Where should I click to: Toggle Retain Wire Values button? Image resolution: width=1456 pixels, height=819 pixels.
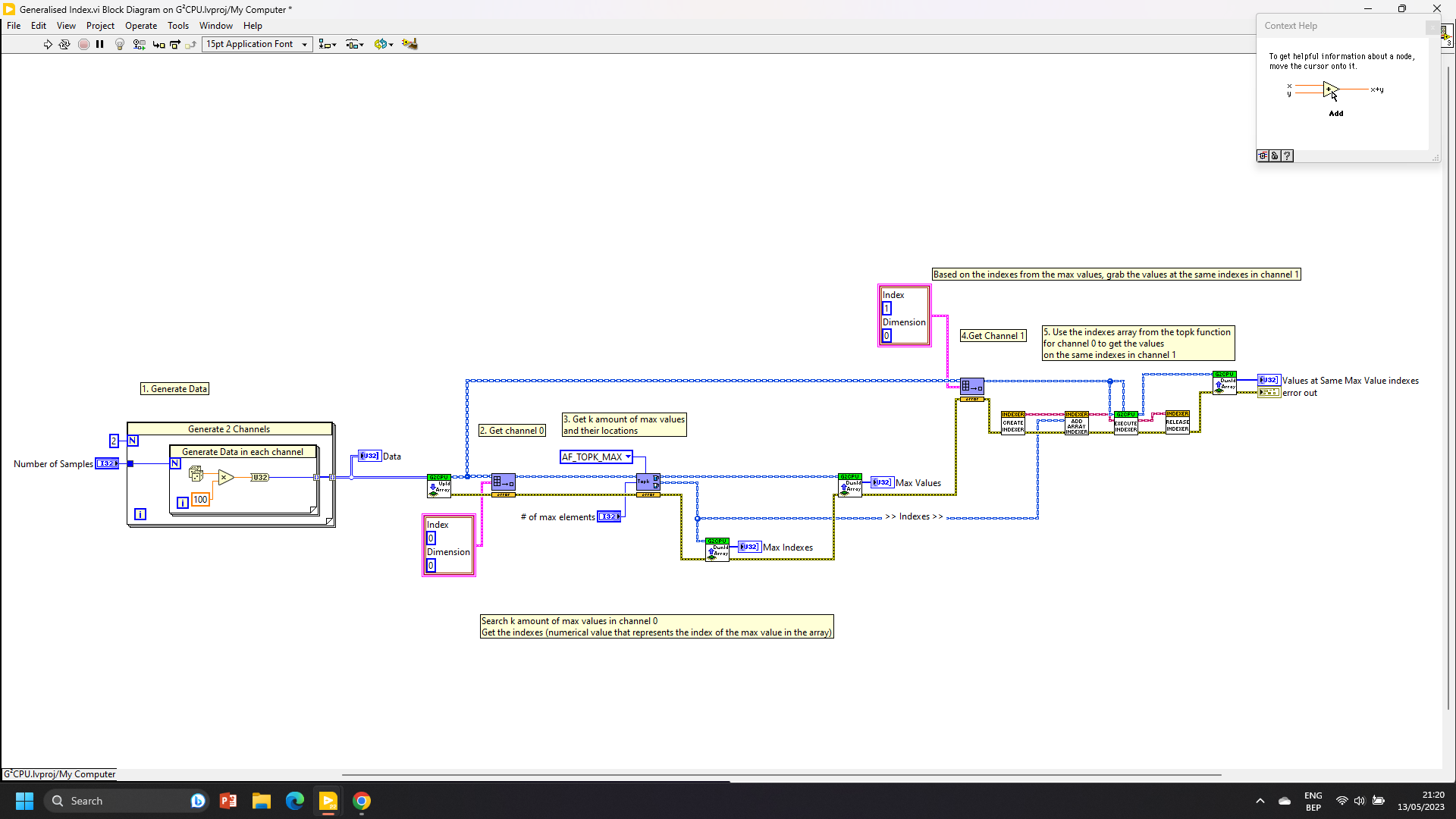click(x=139, y=44)
